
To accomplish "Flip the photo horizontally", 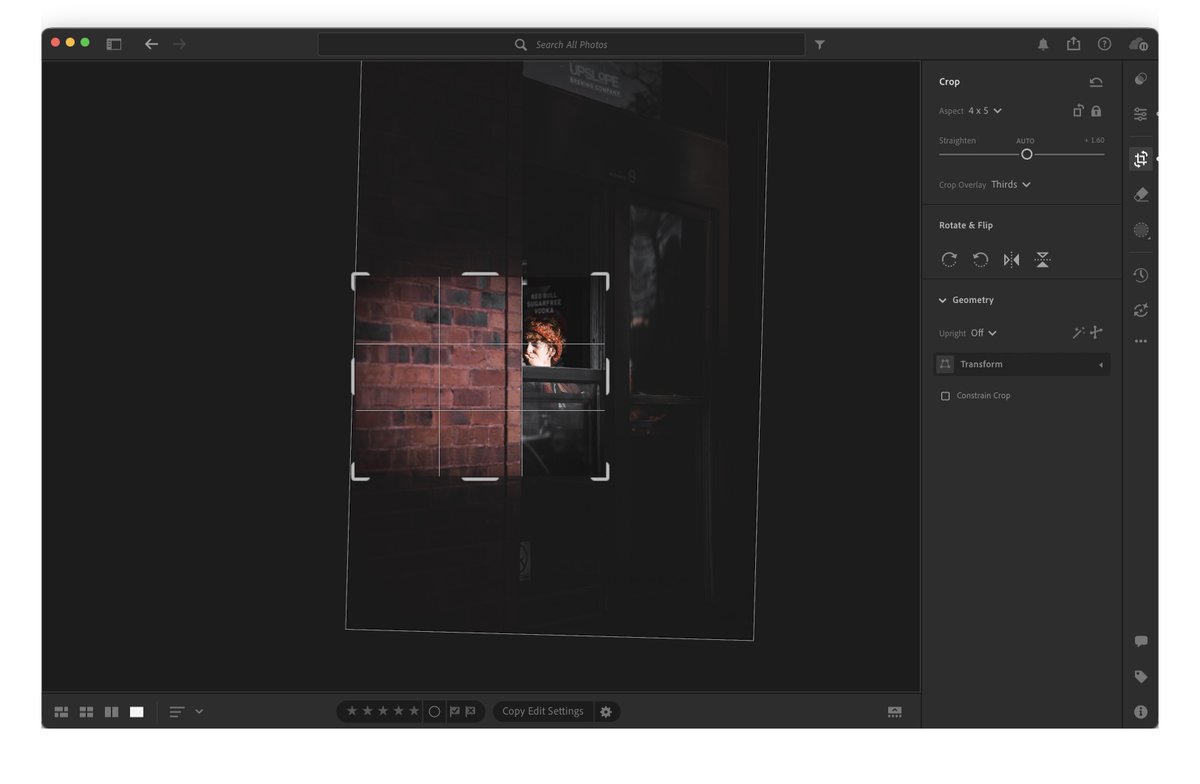I will pos(1011,259).
